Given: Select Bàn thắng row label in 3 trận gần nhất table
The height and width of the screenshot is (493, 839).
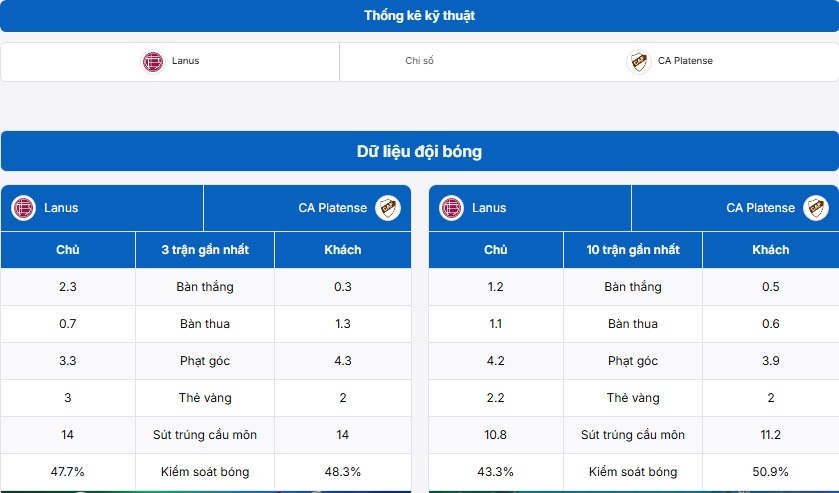Looking at the screenshot, I should (206, 287).
